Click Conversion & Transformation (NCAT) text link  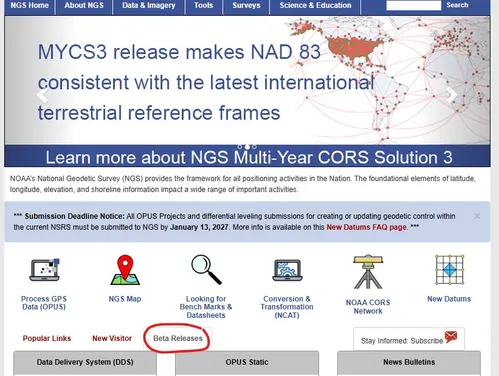(287, 307)
